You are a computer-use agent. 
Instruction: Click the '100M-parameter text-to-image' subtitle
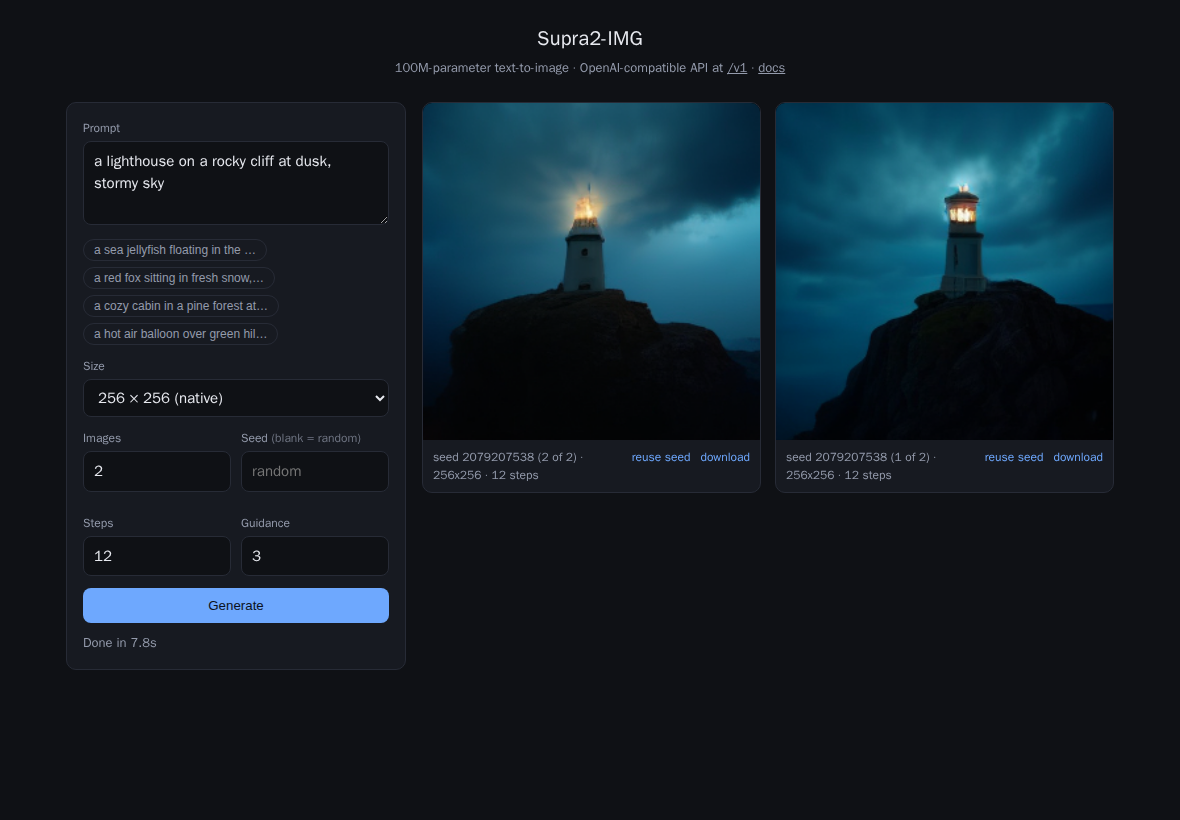(482, 68)
